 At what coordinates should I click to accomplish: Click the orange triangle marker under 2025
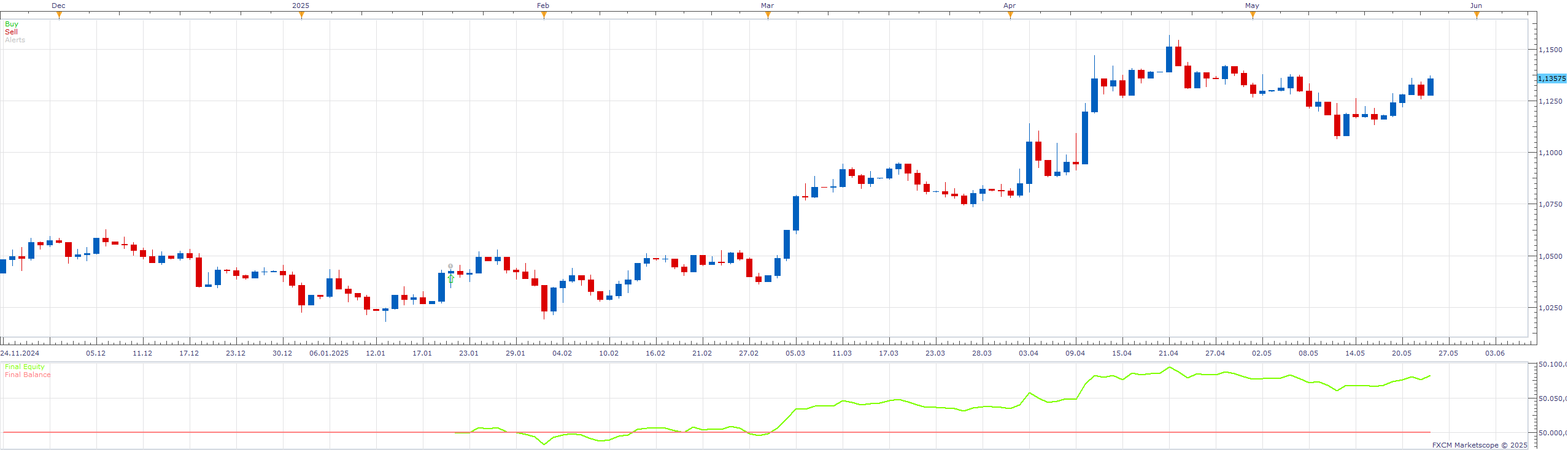(301, 15)
